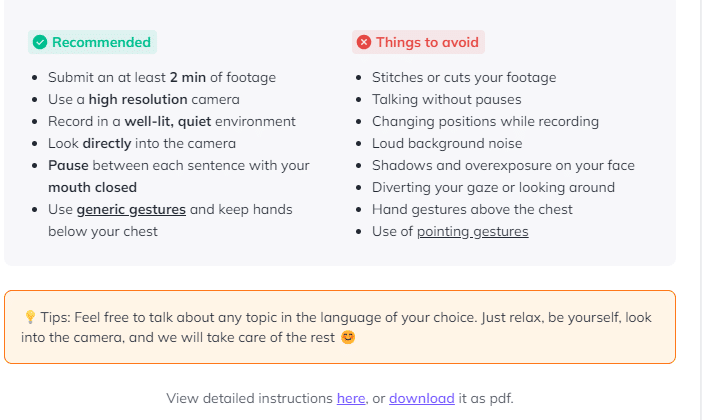Image resolution: width=702 pixels, height=420 pixels.
Task: Click the green checkmark icon beside Recommended
Action: click(x=40, y=42)
